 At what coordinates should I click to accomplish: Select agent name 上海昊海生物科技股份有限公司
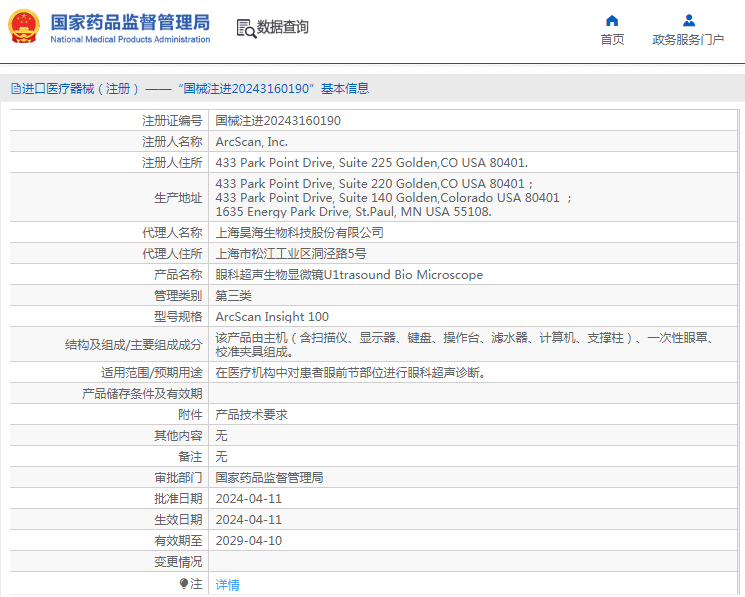pyautogui.click(x=299, y=233)
